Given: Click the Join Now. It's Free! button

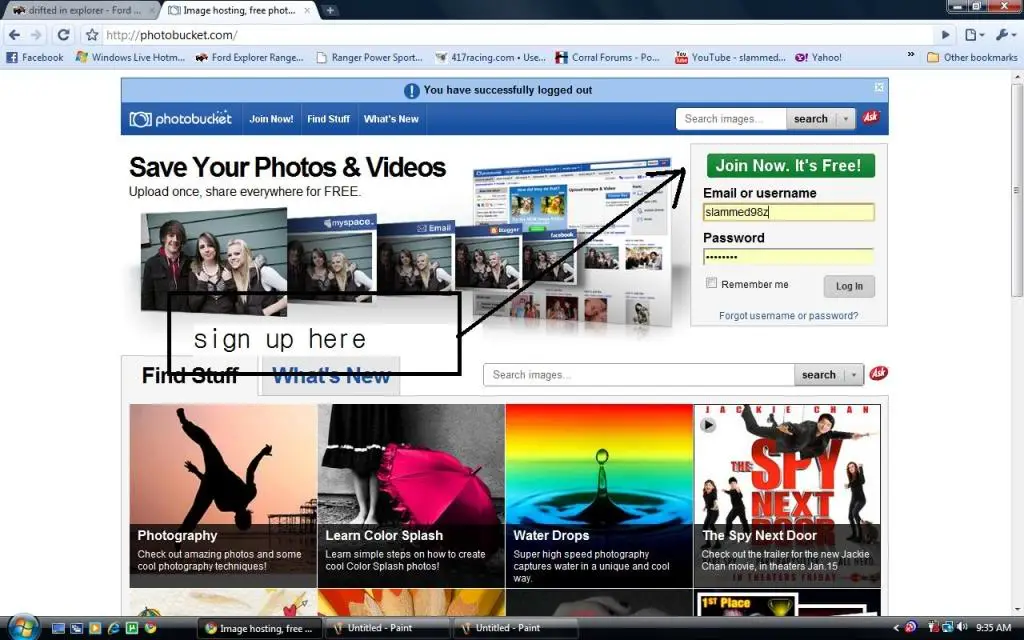Looking at the screenshot, I should [x=790, y=165].
